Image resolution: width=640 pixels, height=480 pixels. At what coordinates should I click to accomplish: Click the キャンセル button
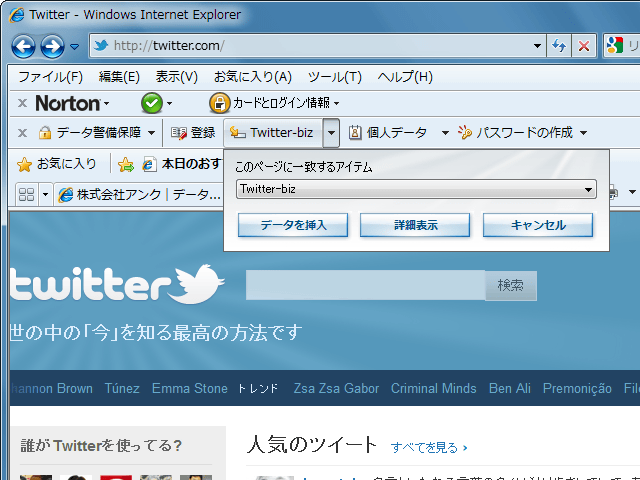click(538, 225)
